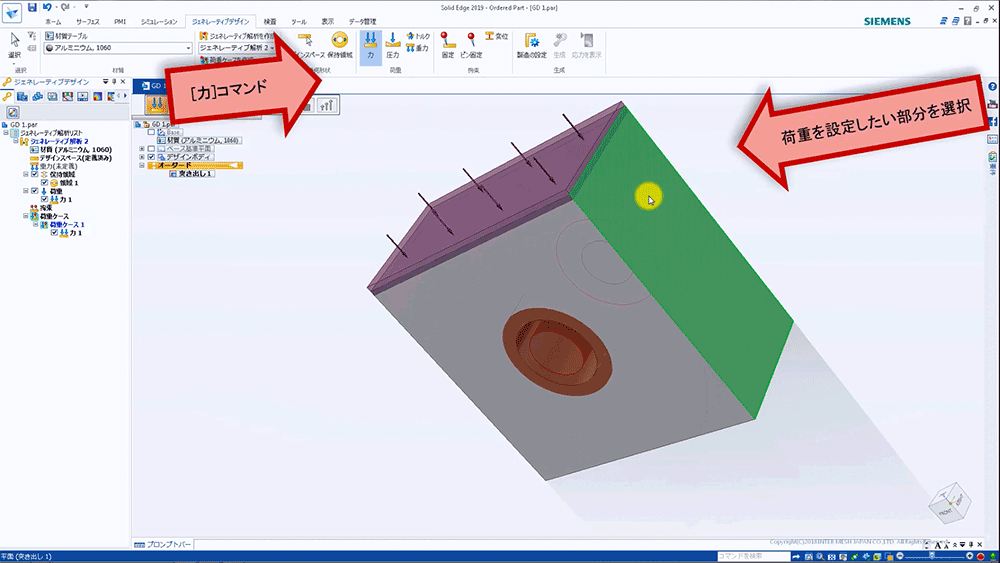The image size is (1000, 563).
Task: Open the データ管理 ribbon tab
Action: [x=362, y=22]
